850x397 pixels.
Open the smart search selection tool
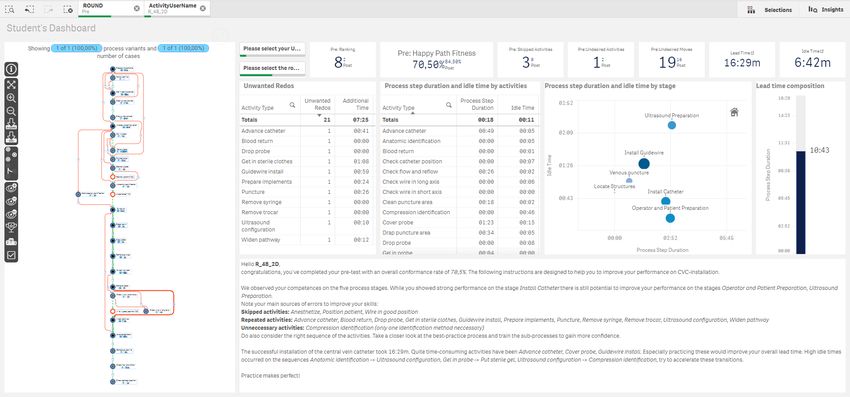(x=10, y=9)
